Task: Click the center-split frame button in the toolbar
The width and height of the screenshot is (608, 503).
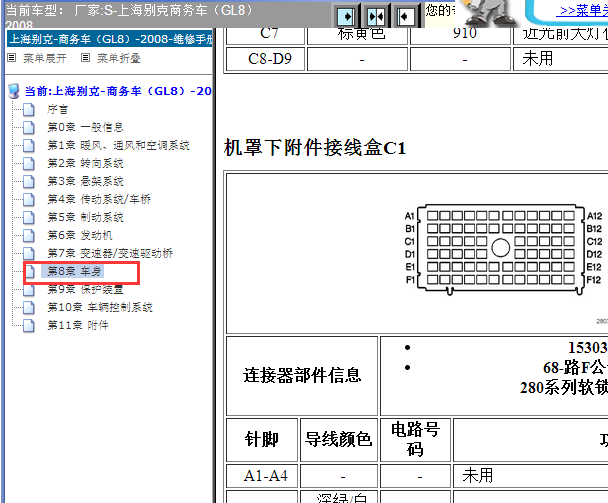Action: click(376, 16)
